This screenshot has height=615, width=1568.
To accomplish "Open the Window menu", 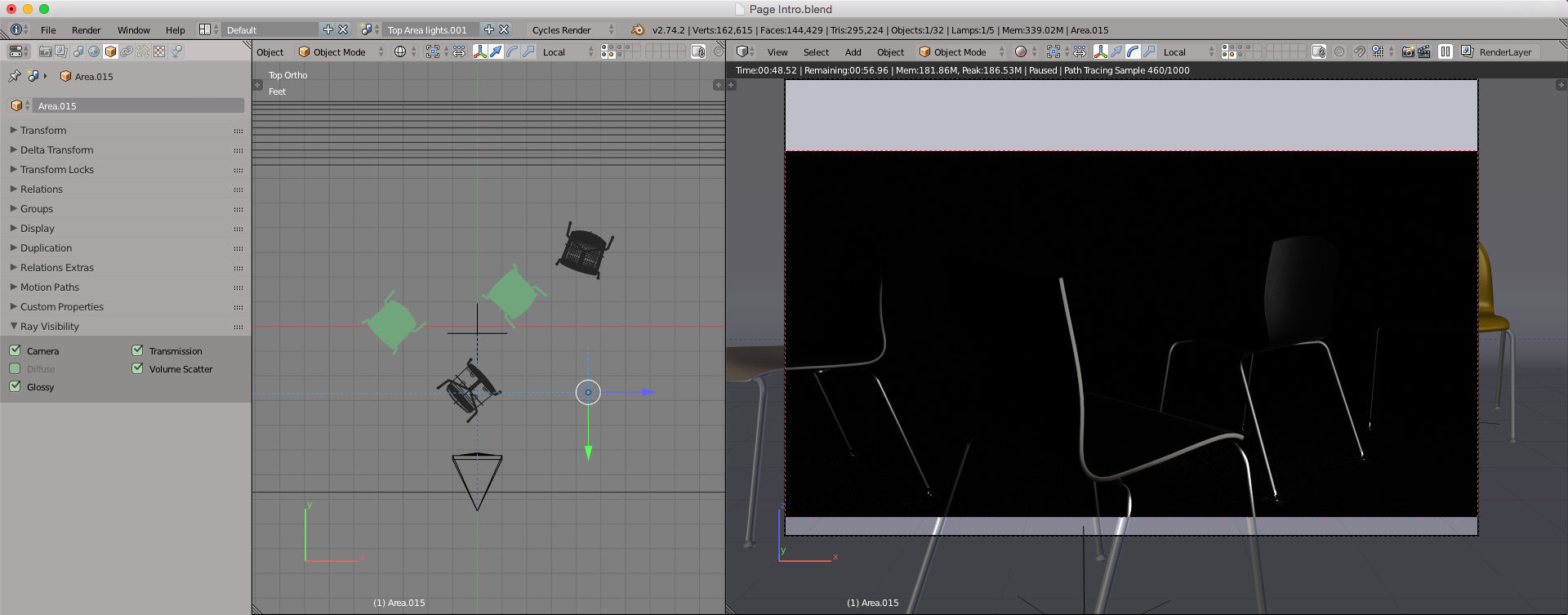I will (133, 30).
